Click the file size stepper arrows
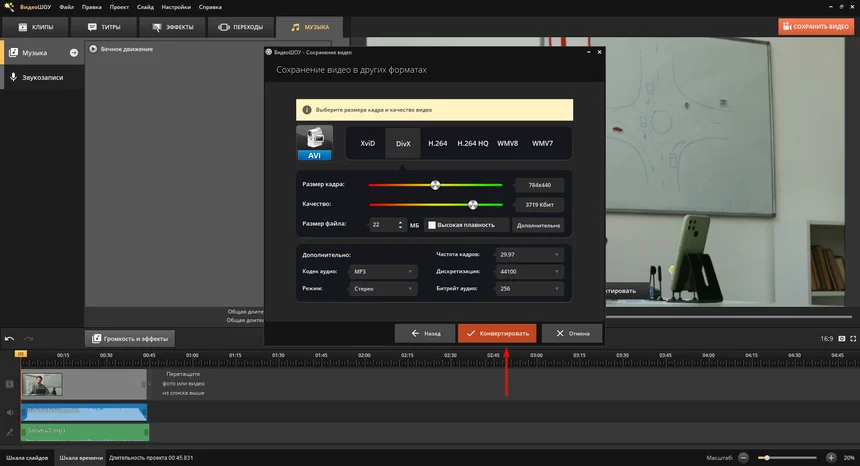The height and width of the screenshot is (466, 860). point(400,225)
